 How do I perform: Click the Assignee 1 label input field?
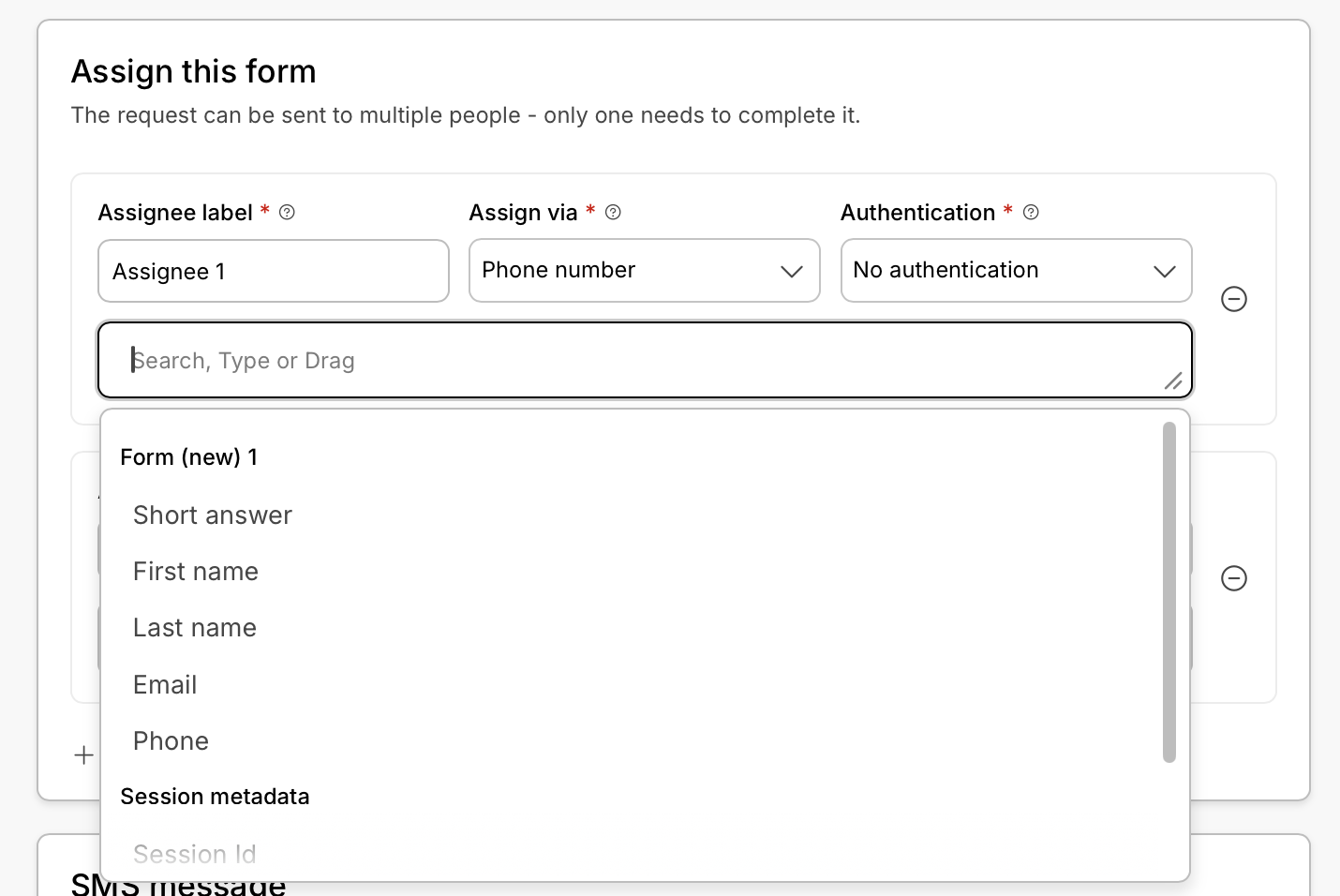pos(274,271)
